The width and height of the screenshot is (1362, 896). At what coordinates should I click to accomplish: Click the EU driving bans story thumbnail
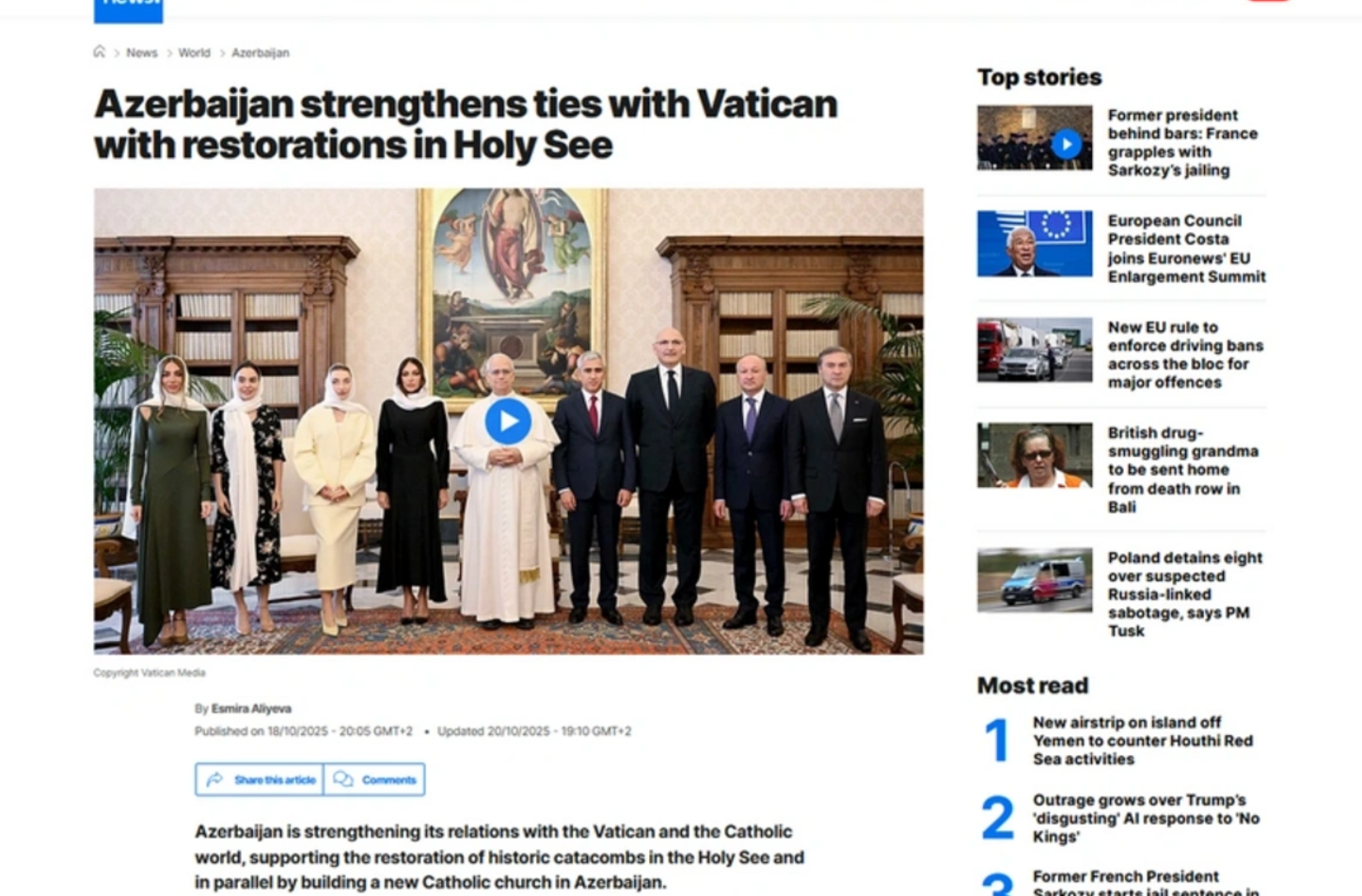tap(1035, 350)
